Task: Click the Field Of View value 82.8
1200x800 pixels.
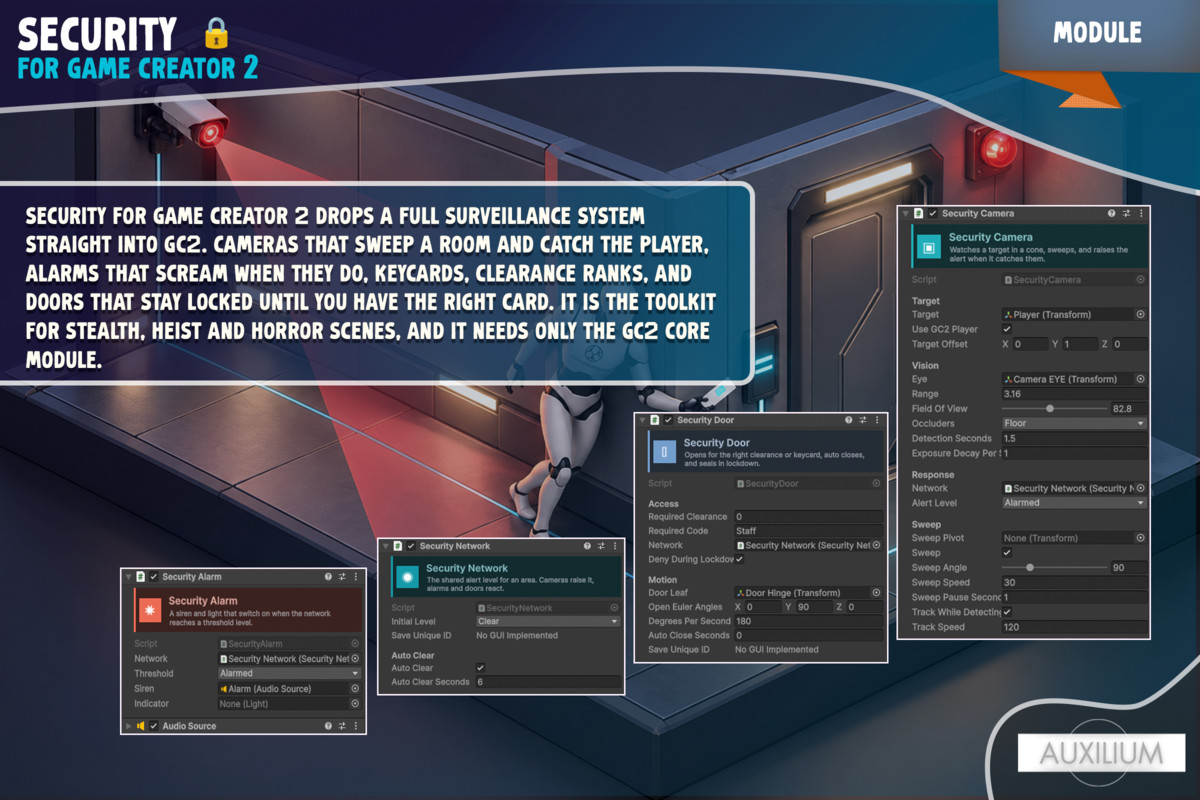Action: tap(1128, 409)
